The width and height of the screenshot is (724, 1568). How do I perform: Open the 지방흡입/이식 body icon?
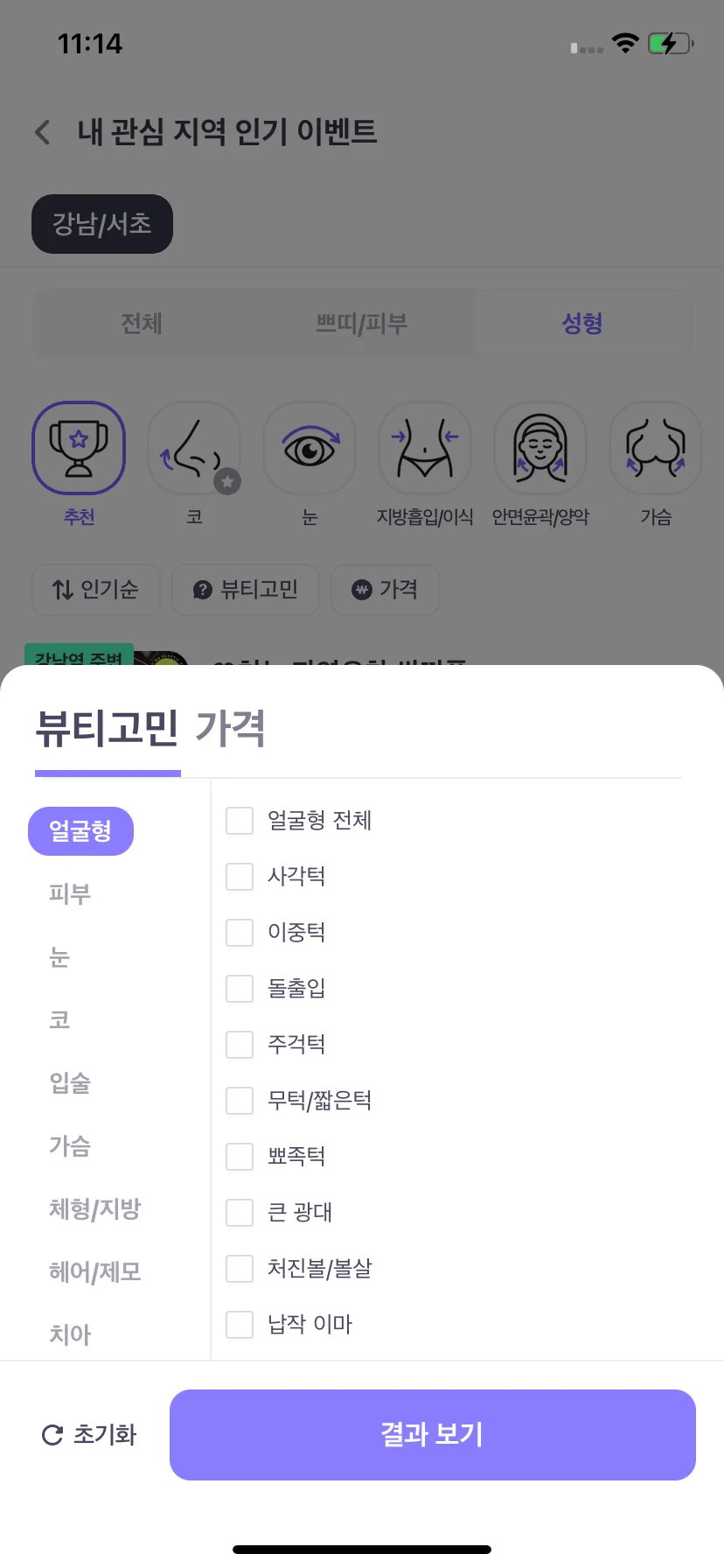(x=425, y=448)
